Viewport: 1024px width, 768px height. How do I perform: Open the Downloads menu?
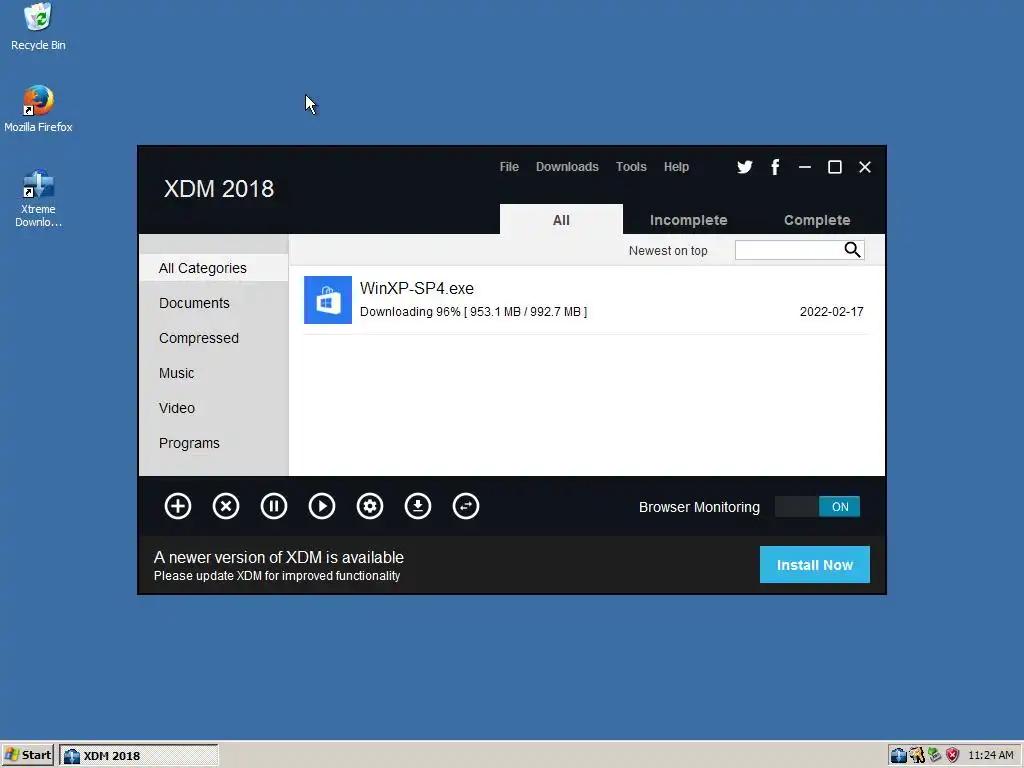[x=567, y=167]
